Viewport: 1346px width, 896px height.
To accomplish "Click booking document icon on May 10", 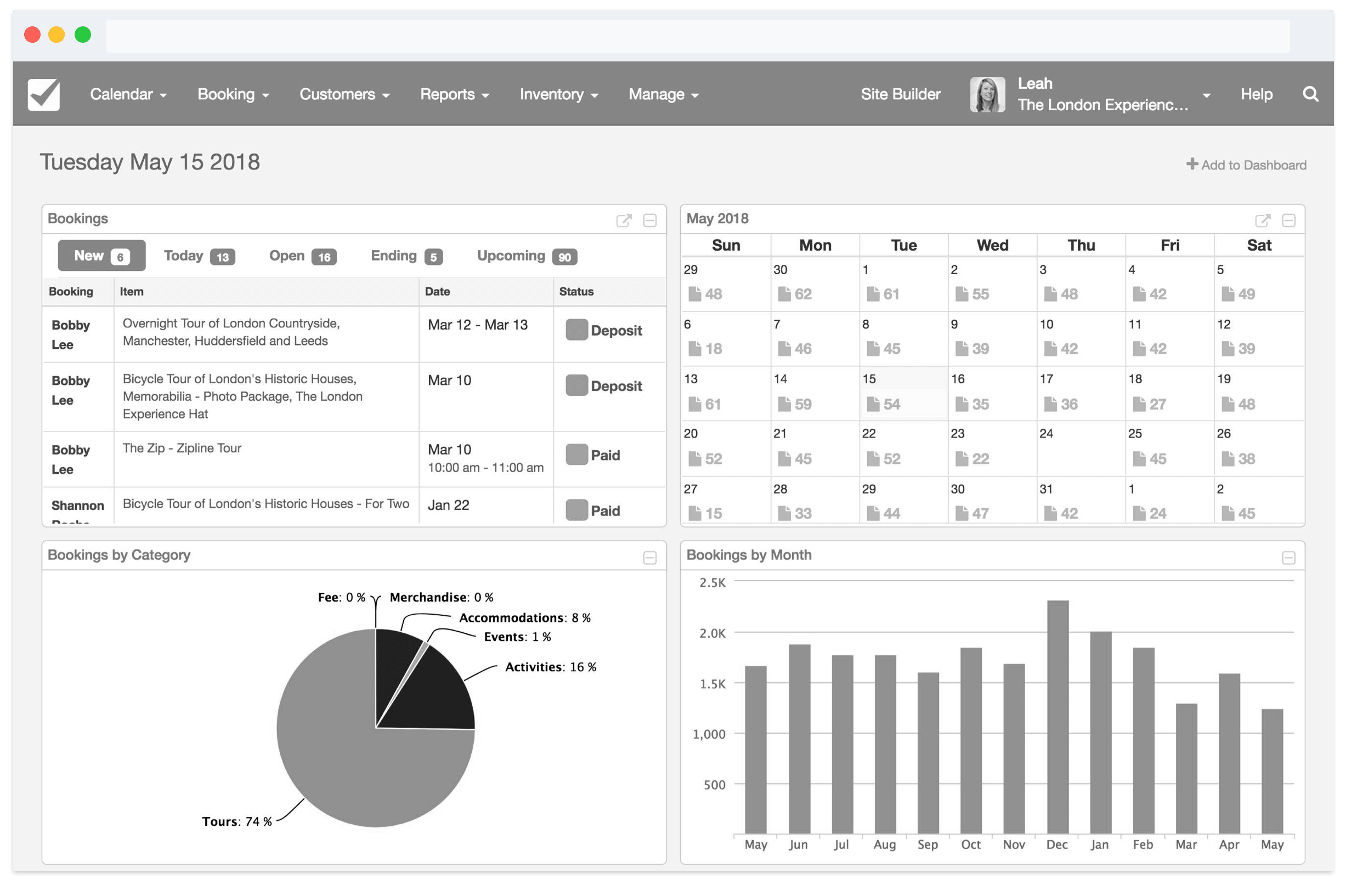I will (1050, 349).
